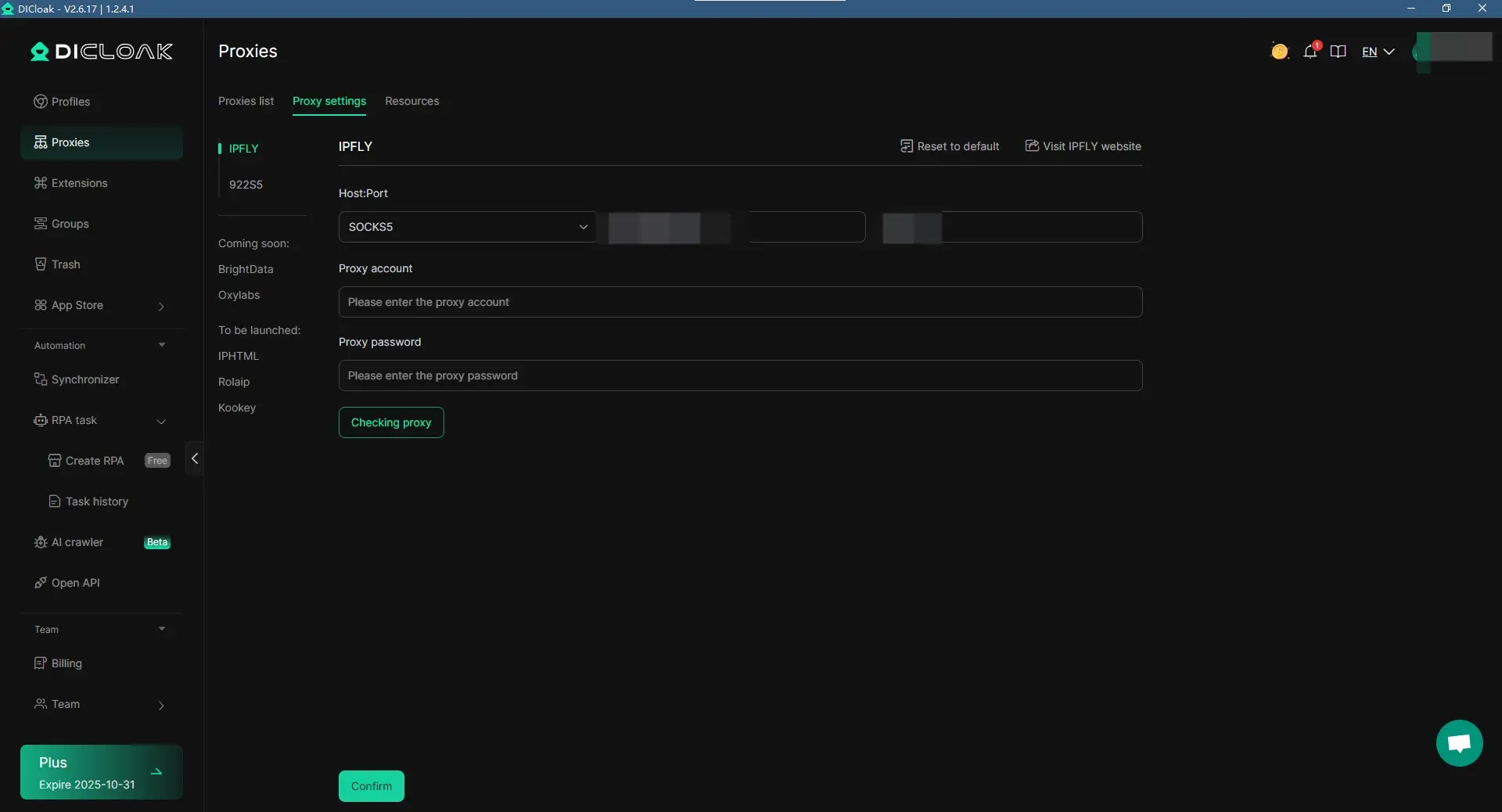
Task: Open the Plus plan upgrade arrow
Action: click(x=156, y=772)
